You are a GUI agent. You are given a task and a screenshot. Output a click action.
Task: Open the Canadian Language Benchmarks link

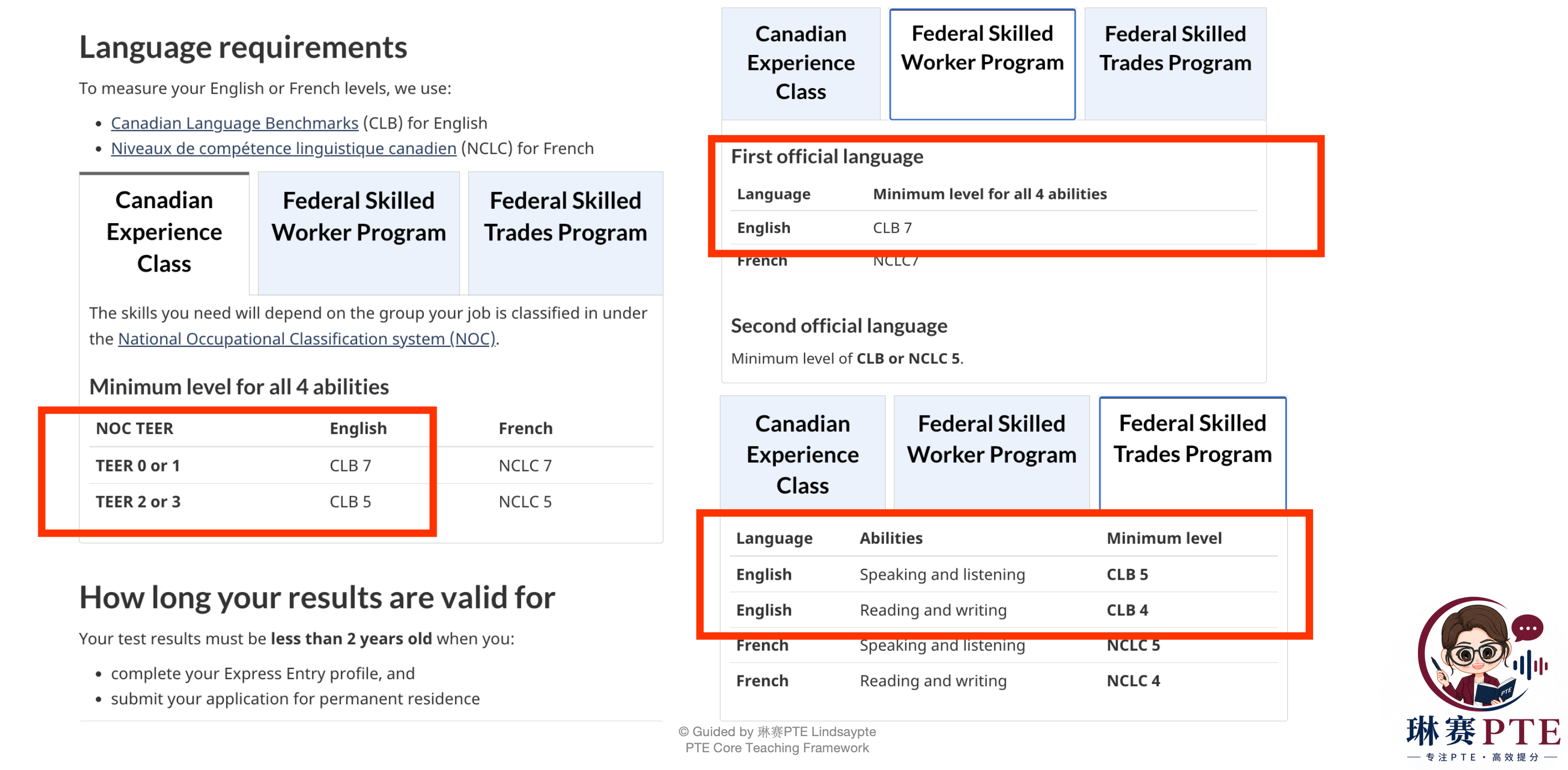pyautogui.click(x=234, y=123)
